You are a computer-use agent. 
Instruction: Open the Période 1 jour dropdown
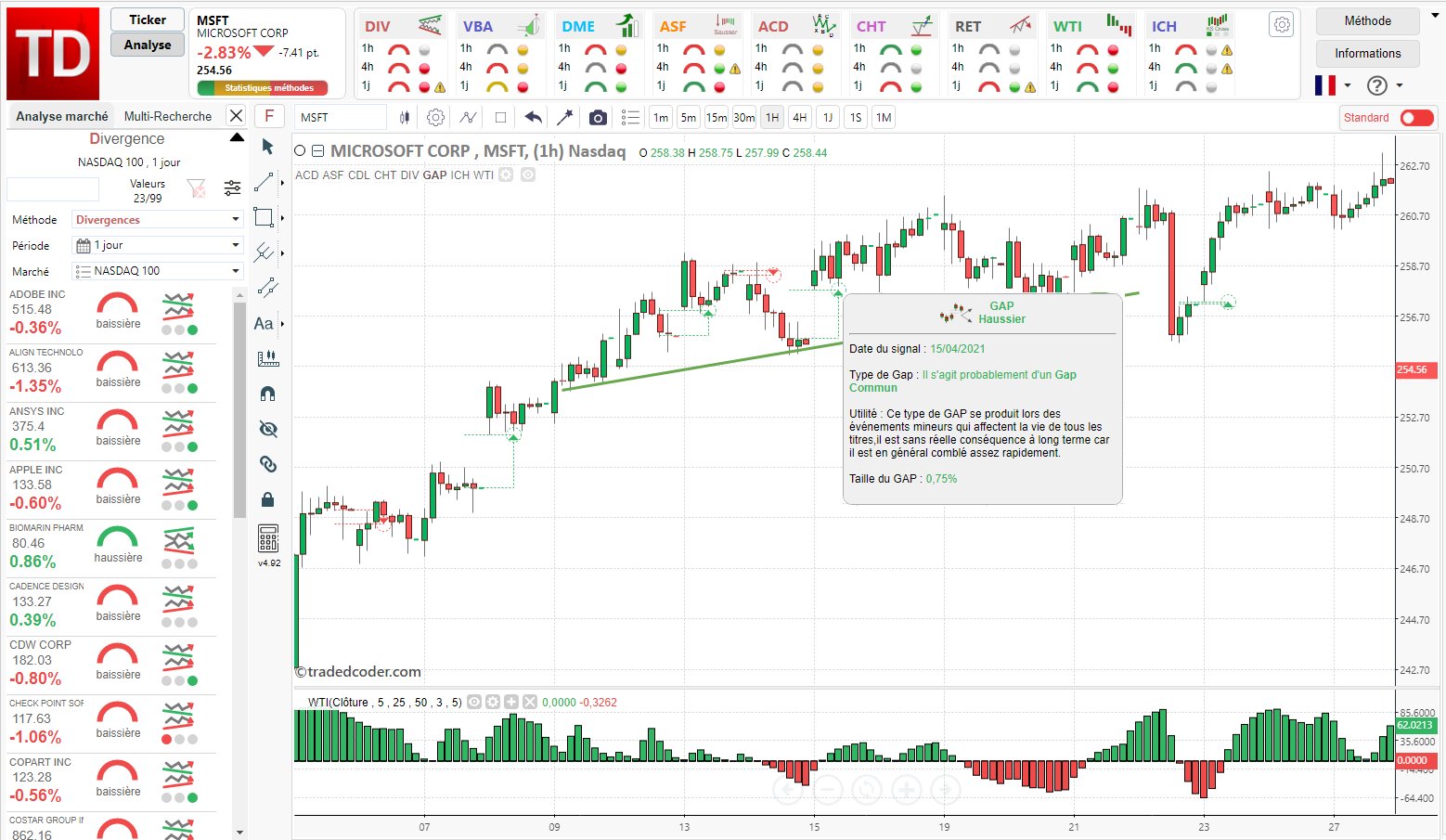(157, 245)
